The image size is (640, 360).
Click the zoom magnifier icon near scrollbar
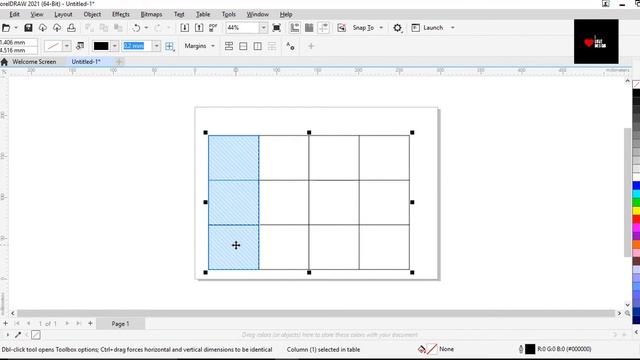click(x=627, y=313)
